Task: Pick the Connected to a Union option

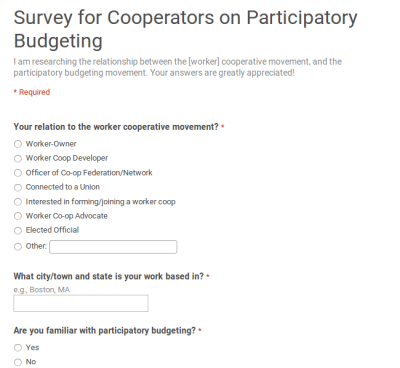Action: (18, 187)
